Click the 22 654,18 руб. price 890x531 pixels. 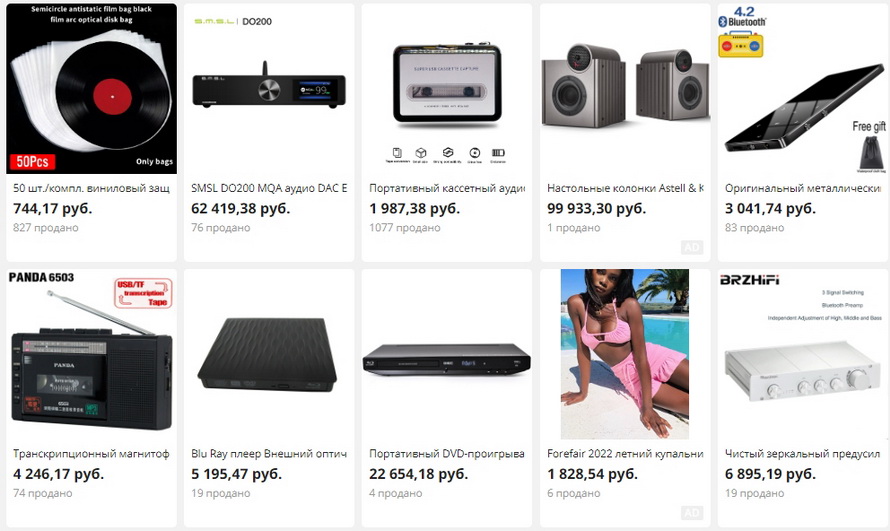click(x=418, y=474)
